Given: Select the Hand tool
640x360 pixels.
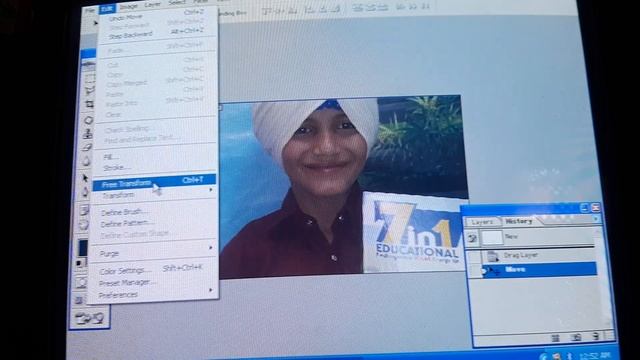Looking at the screenshot, I should (x=83, y=225).
